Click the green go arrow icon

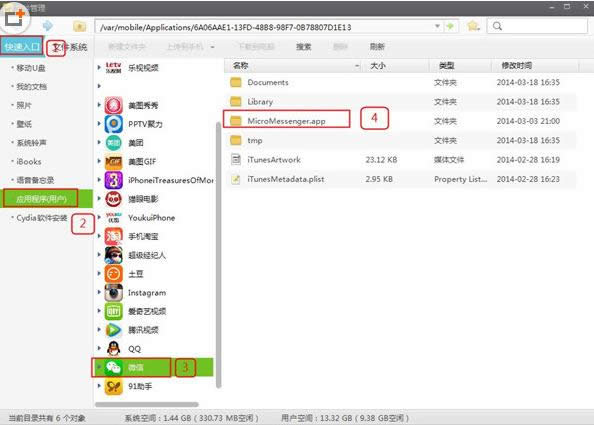click(x=450, y=26)
